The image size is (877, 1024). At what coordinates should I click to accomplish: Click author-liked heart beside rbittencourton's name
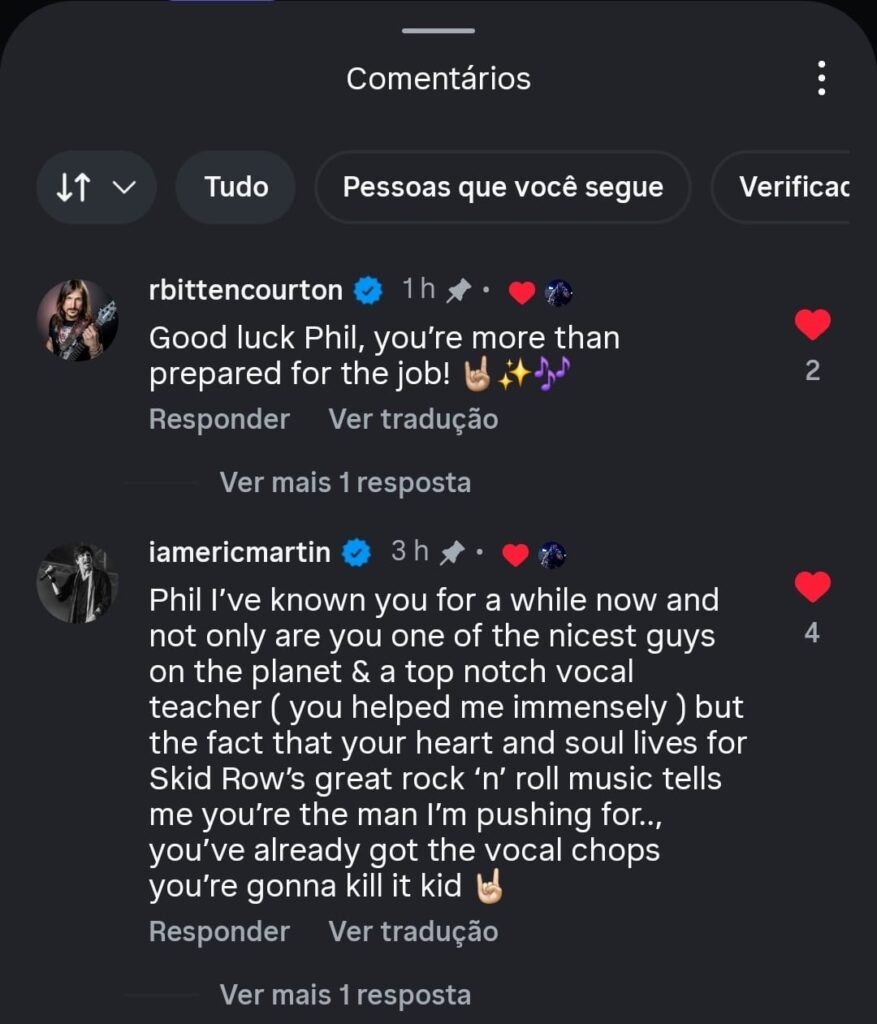coord(522,293)
